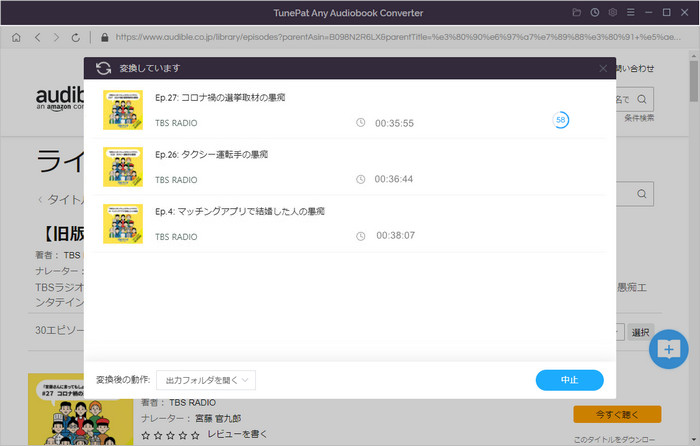The image size is (700, 446).
Task: Click 条件検索 link
Action: coord(639,118)
